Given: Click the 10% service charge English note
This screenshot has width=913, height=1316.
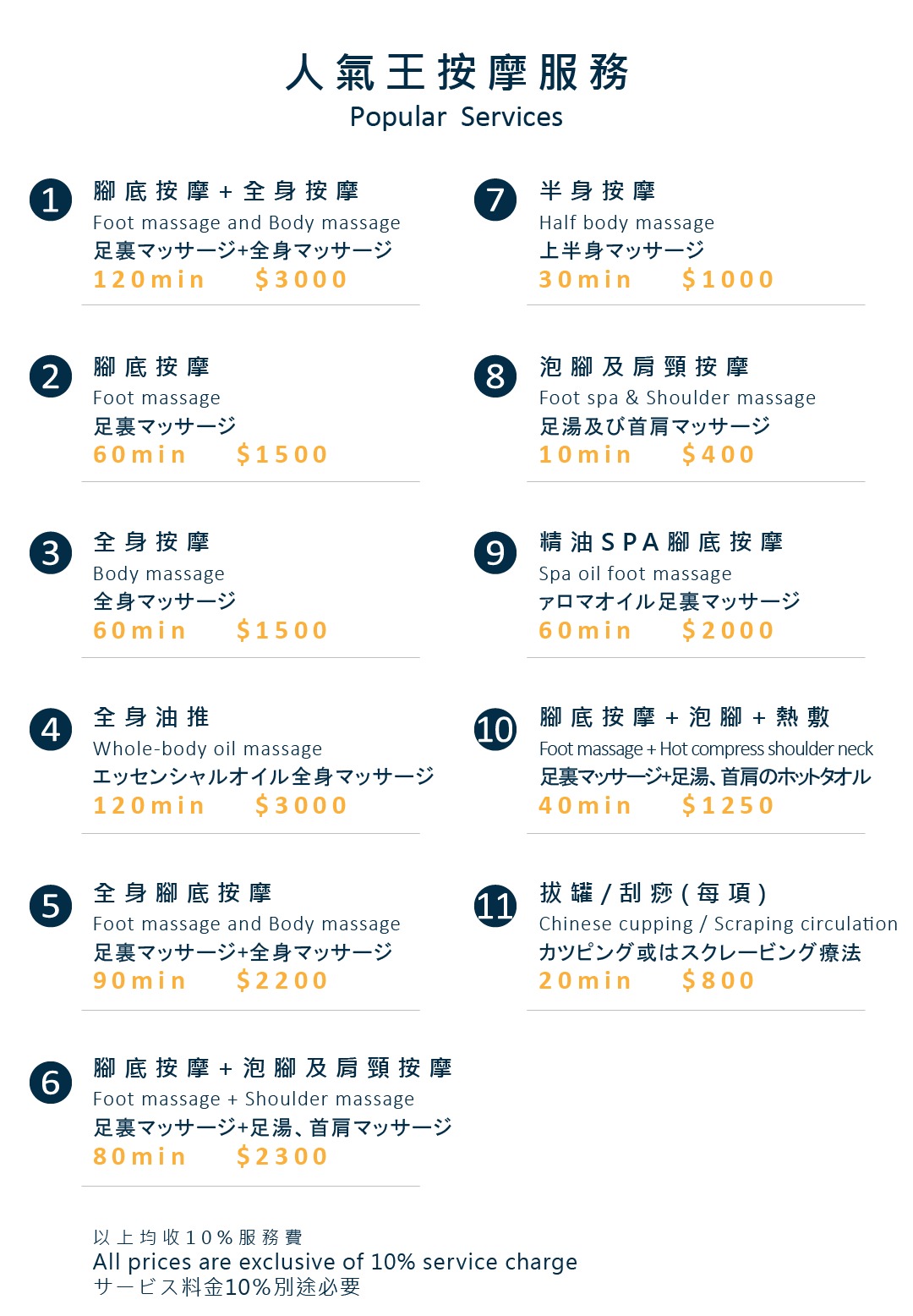Looking at the screenshot, I should point(335,1262).
